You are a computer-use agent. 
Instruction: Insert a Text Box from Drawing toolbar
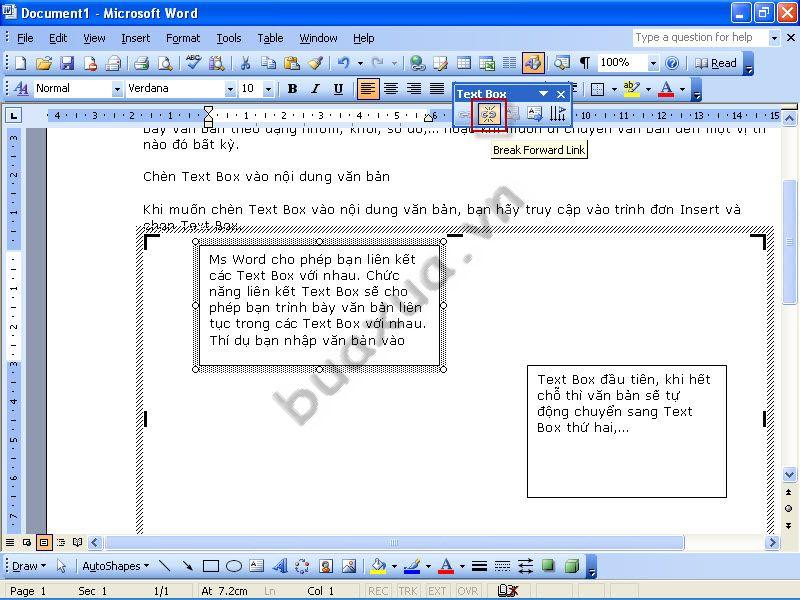pos(257,566)
